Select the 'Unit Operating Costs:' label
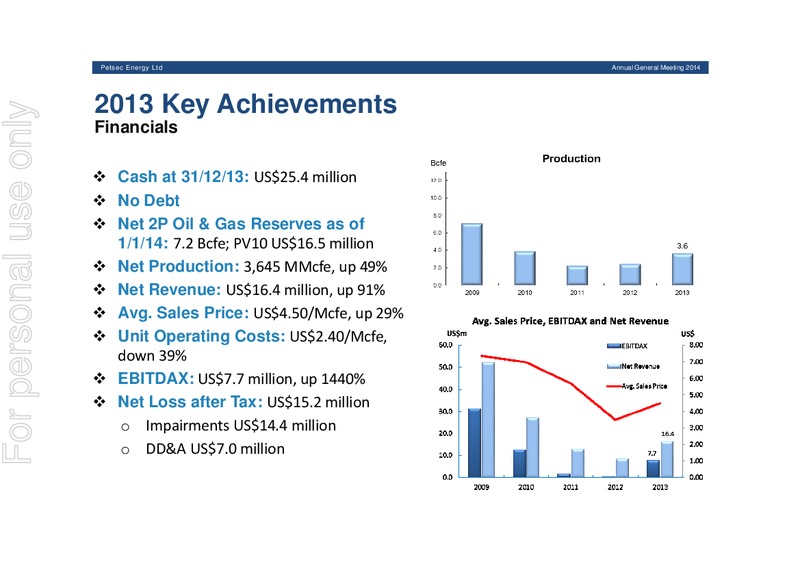The image size is (800, 566). point(201,336)
